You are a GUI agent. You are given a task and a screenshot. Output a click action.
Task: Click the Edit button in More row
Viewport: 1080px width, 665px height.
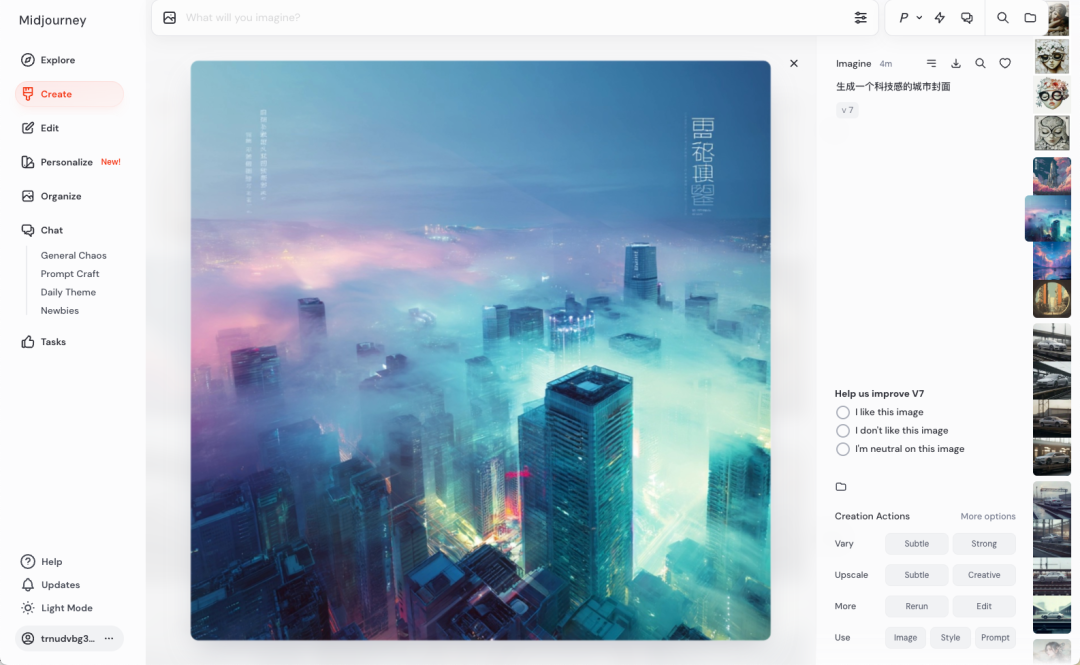(984, 606)
